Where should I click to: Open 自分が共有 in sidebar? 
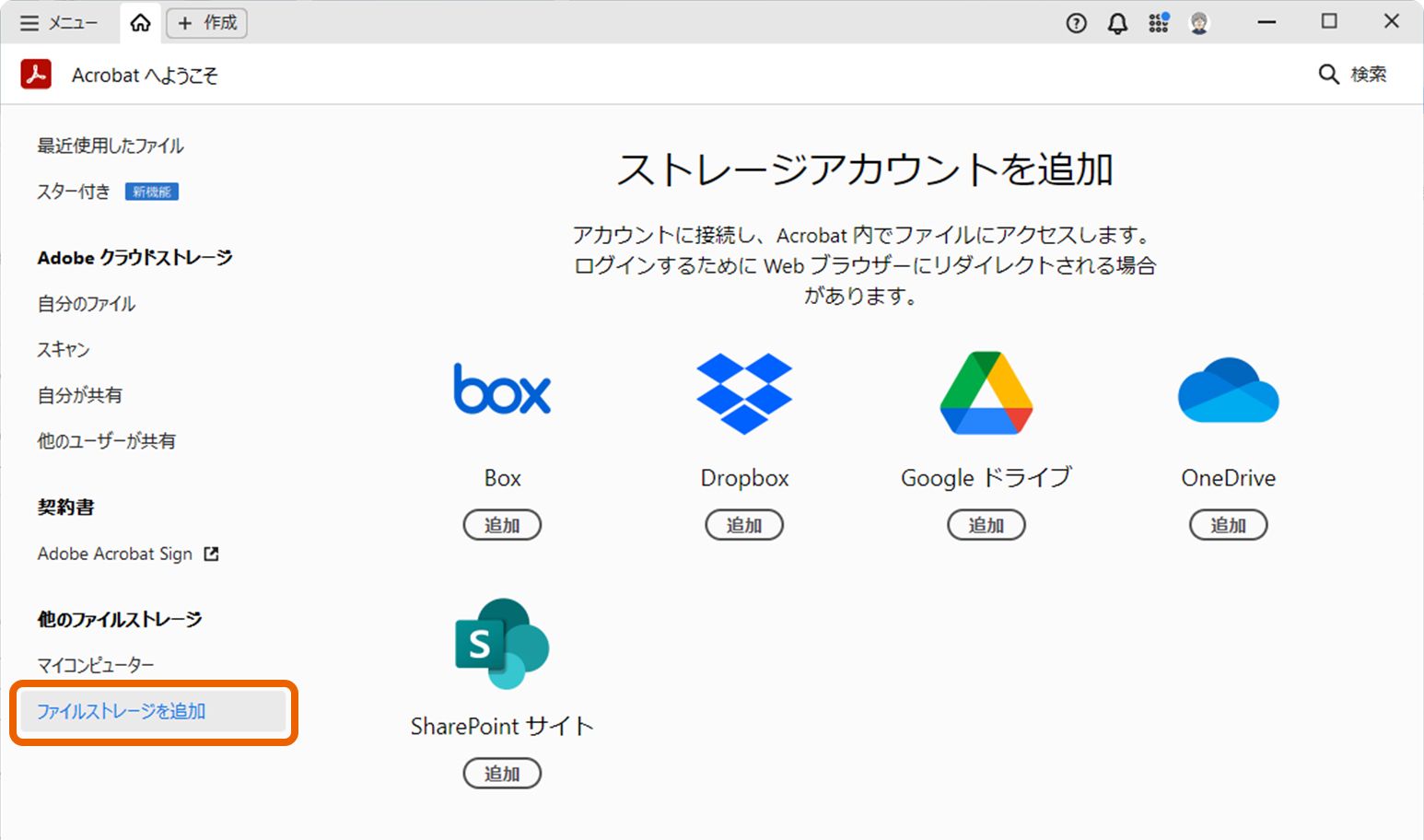[x=79, y=396]
